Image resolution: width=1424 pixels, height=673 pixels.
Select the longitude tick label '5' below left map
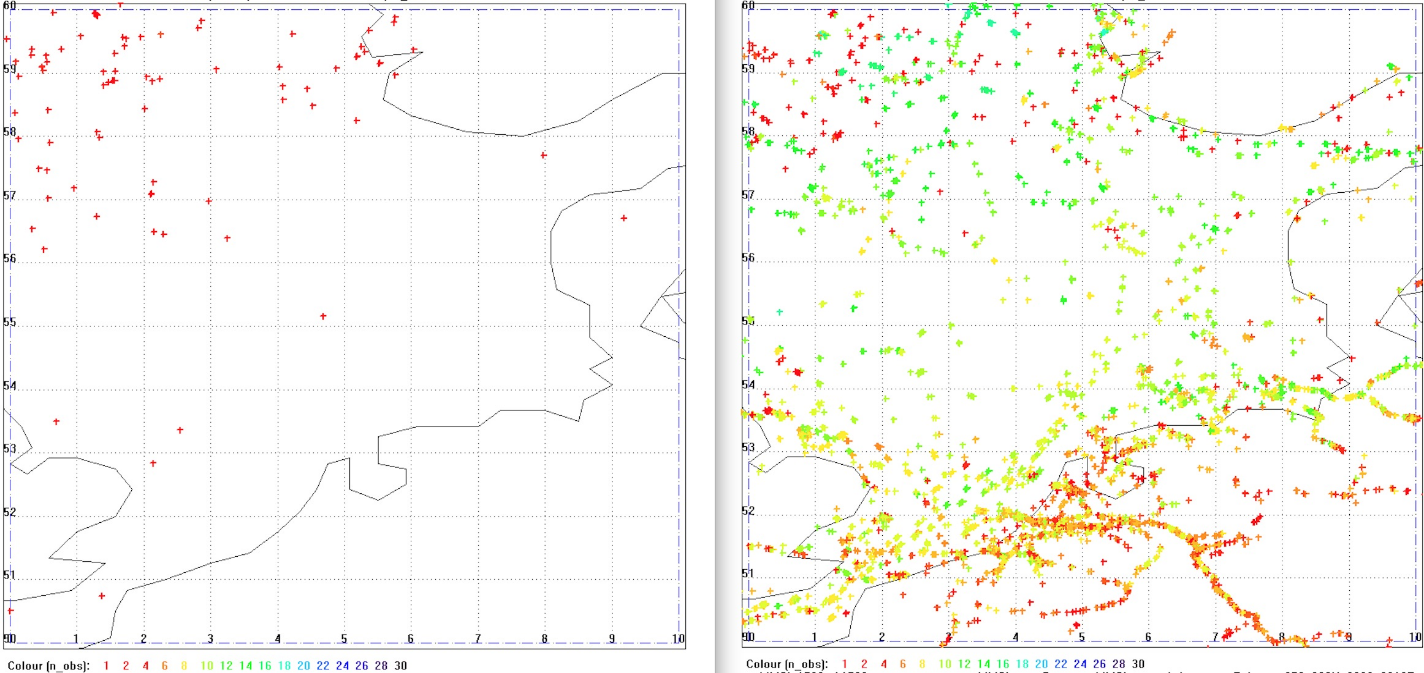point(345,638)
